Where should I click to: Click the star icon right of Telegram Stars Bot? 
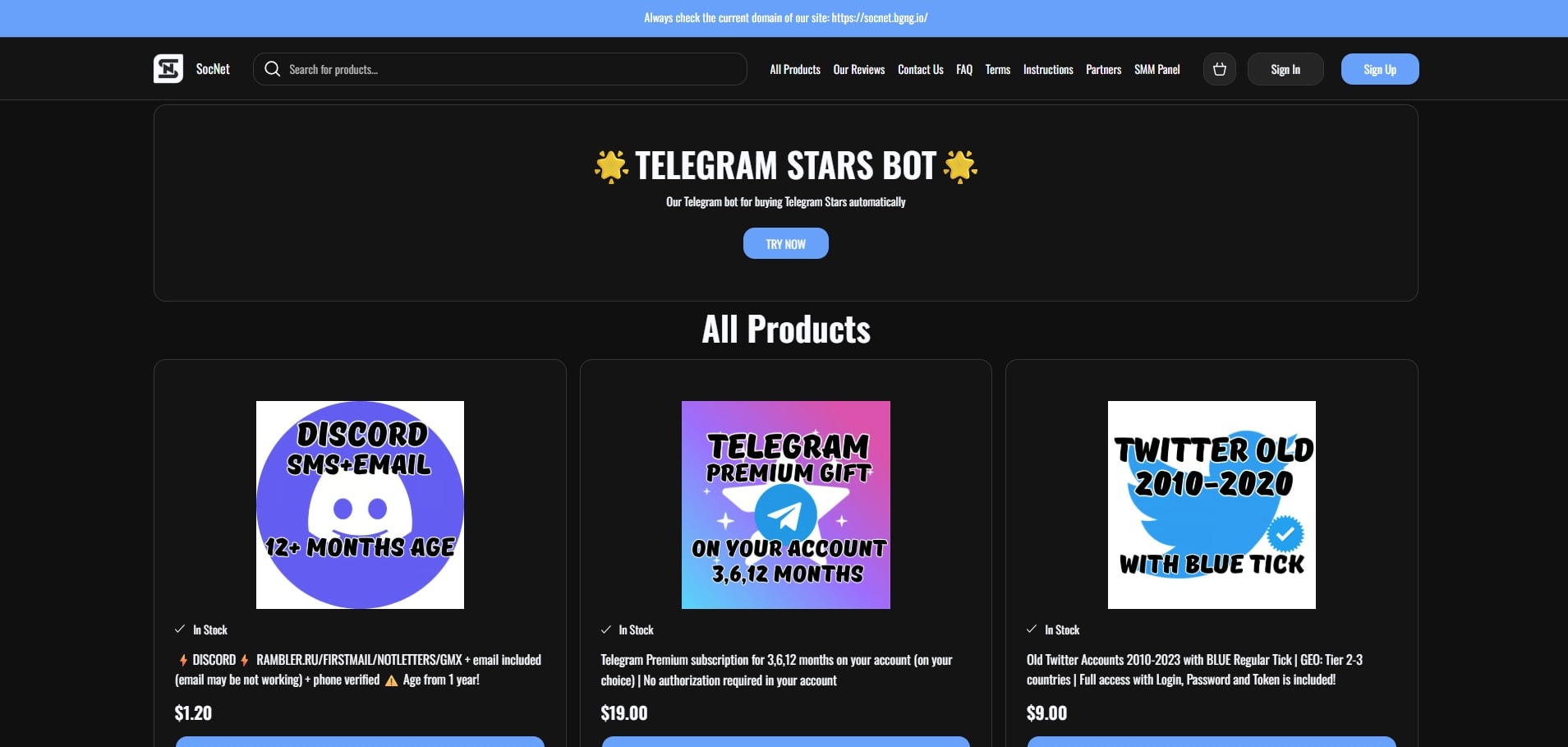pos(960,166)
